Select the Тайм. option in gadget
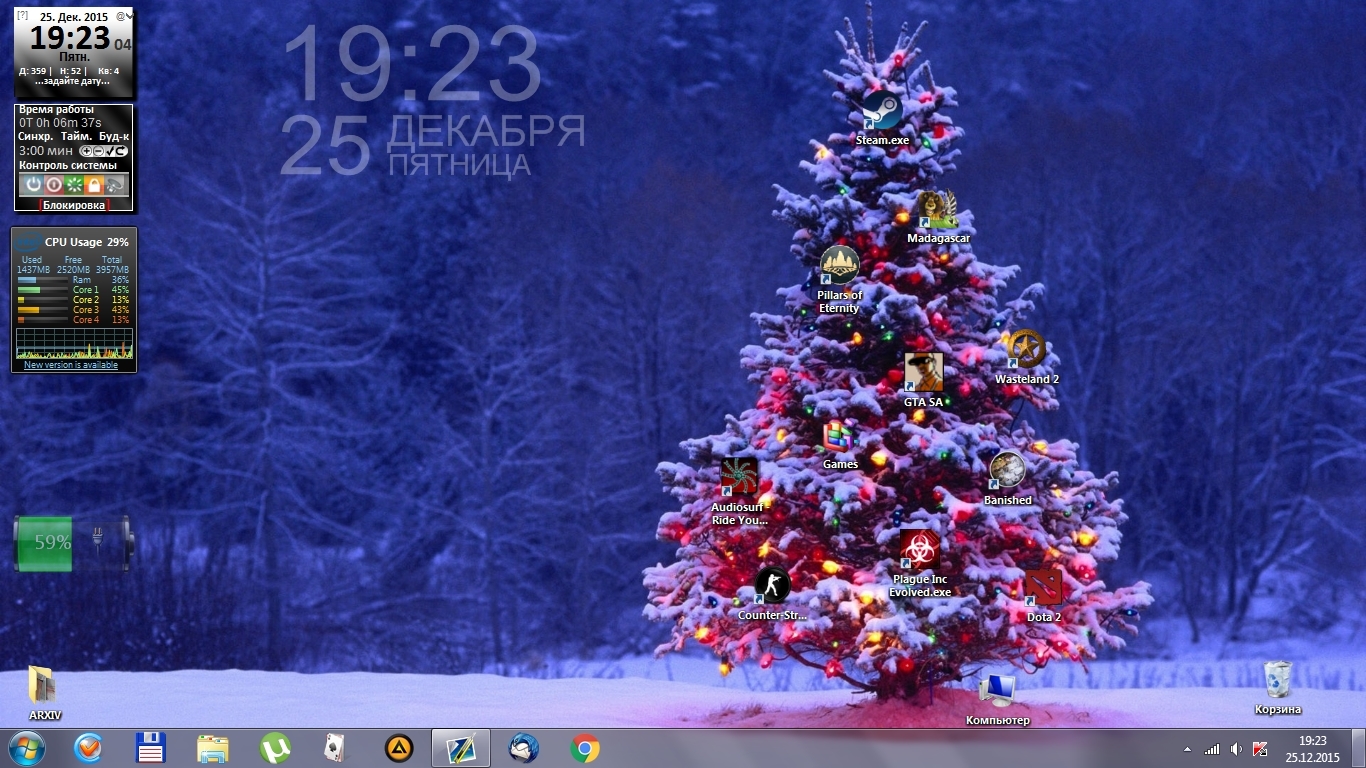 (76, 136)
